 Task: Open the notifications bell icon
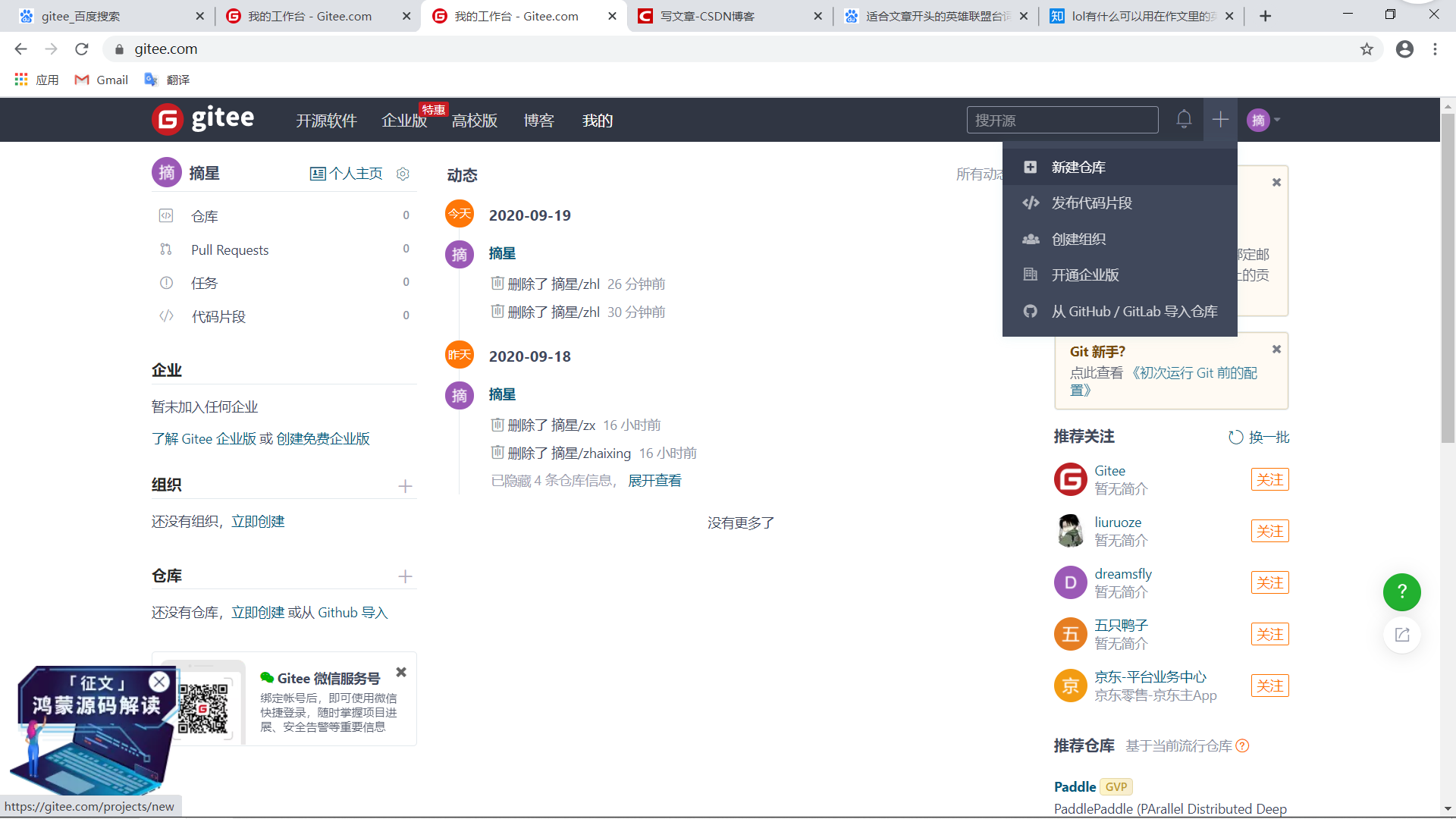(x=1184, y=119)
